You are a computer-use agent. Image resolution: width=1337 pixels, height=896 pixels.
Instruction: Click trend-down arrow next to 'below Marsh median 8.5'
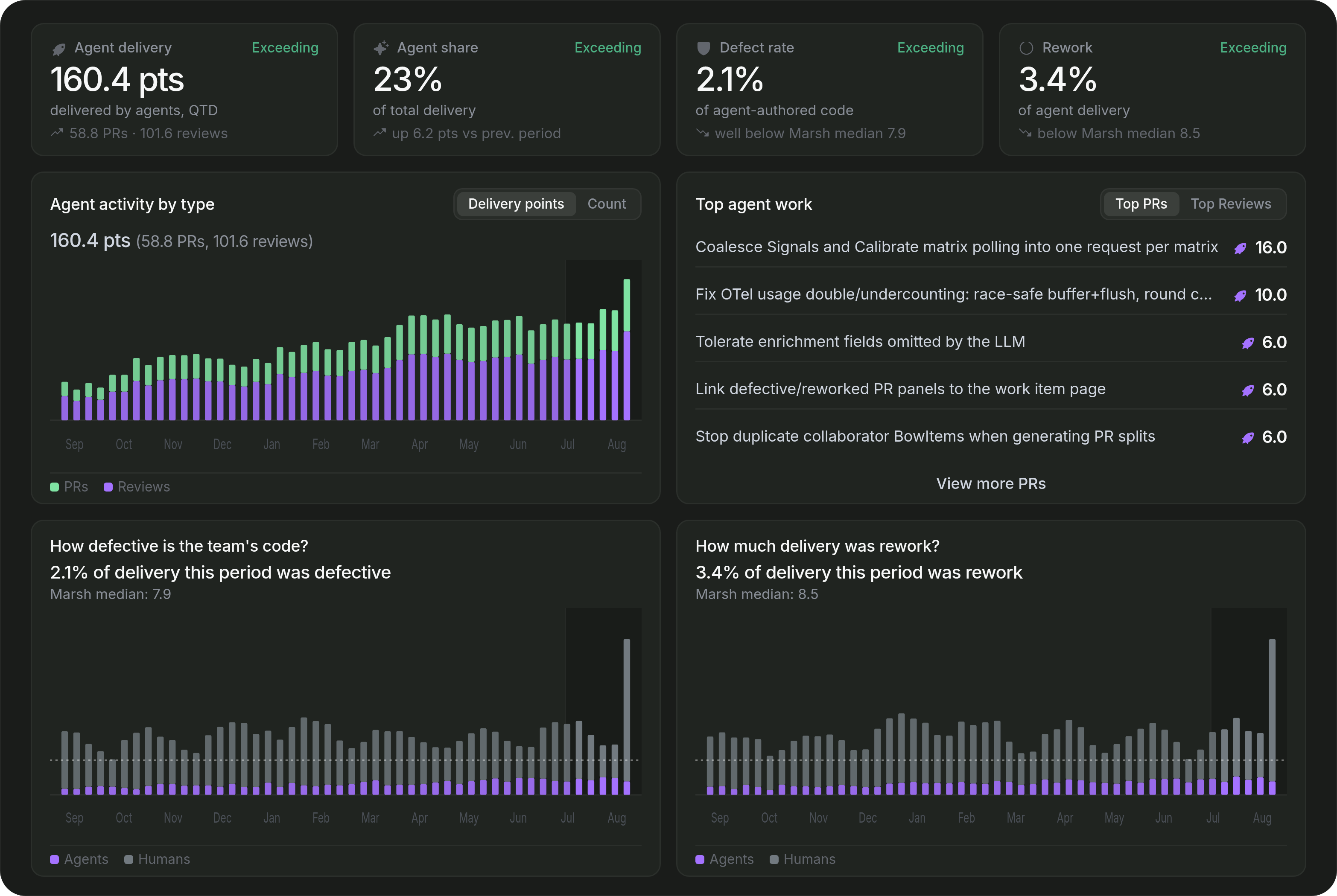pos(1025,133)
